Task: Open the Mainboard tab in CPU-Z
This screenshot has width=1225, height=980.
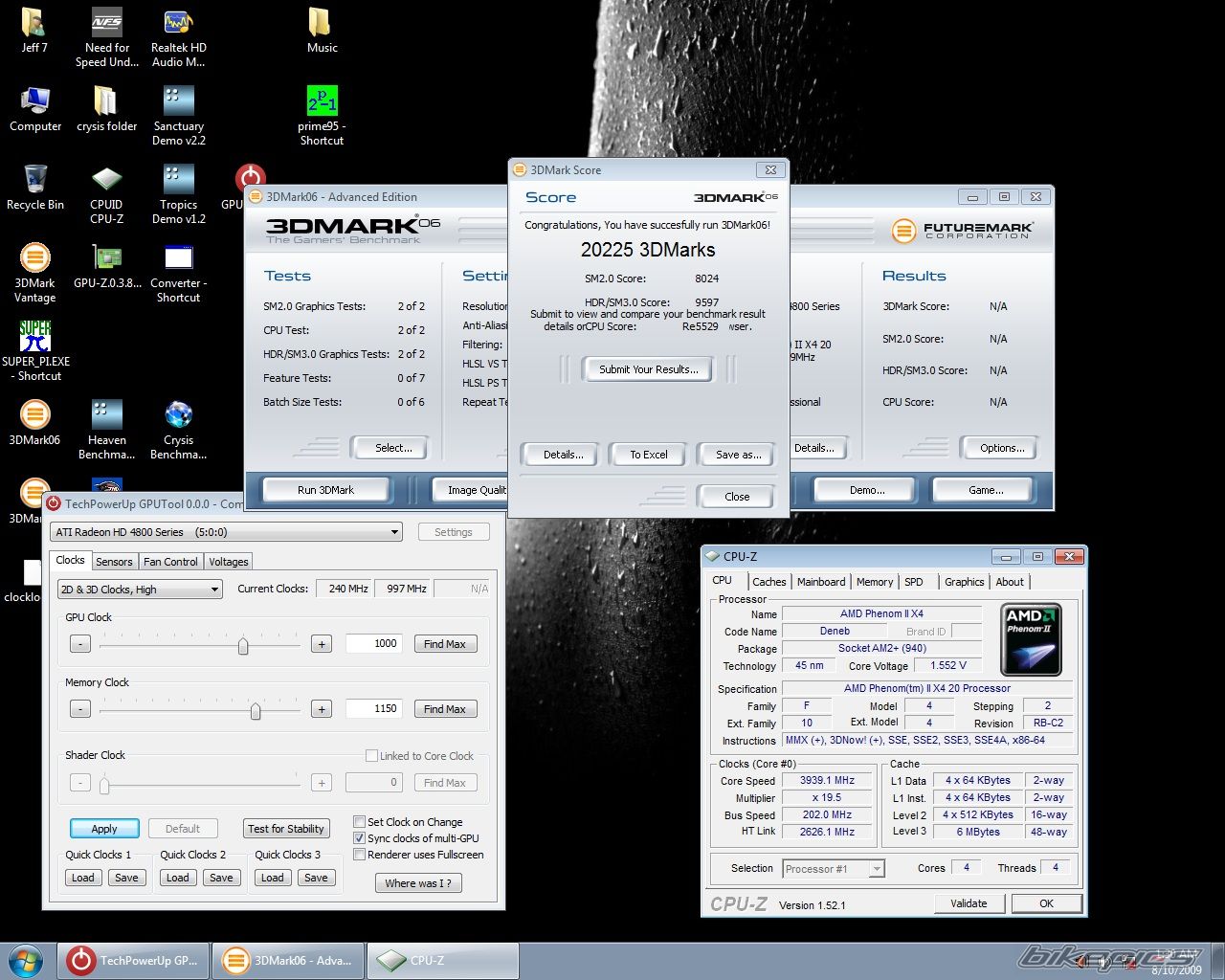Action: [821, 582]
